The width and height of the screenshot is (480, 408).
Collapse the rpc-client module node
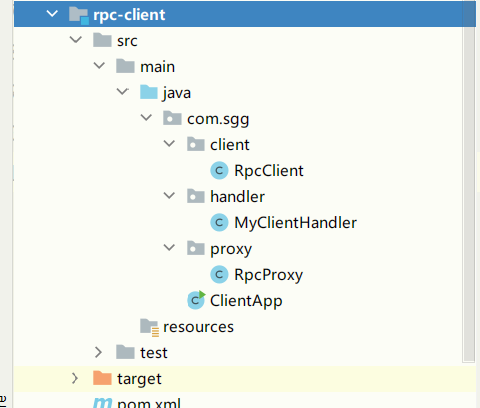click(52, 14)
